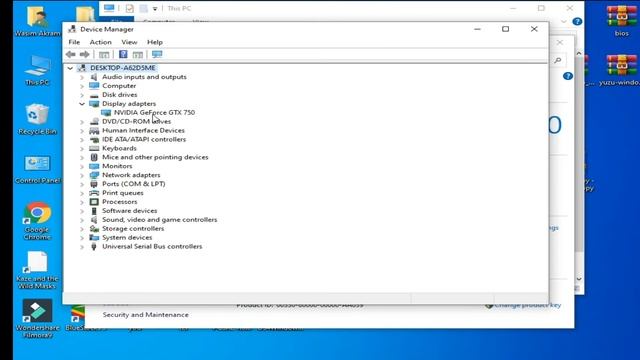Click the Audio inputs speaker icon
Viewport: 640px width, 360px height.
94,77
